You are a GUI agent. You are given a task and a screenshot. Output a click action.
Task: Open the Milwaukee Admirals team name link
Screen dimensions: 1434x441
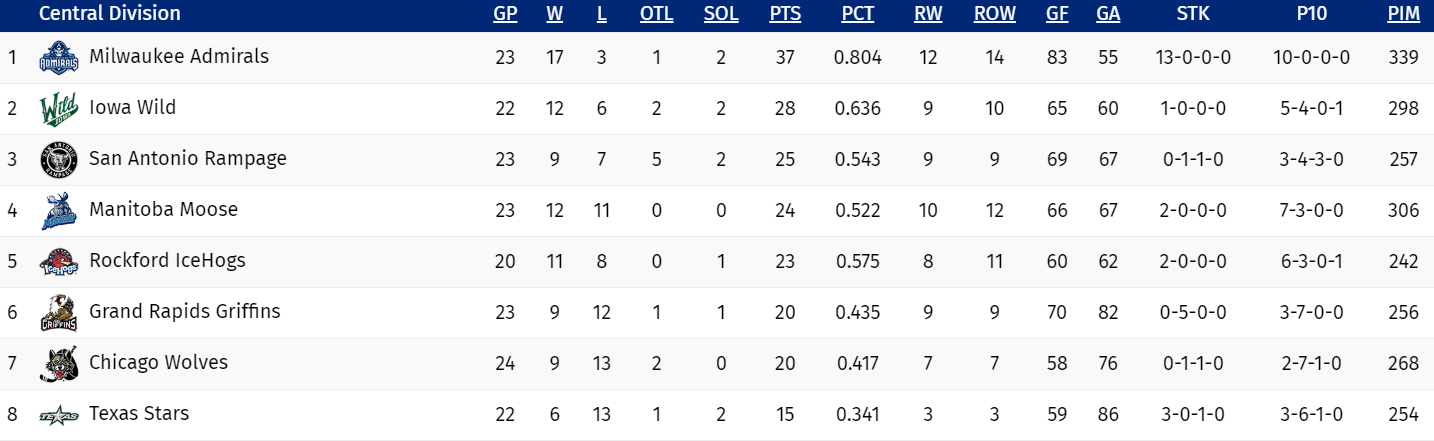click(179, 56)
